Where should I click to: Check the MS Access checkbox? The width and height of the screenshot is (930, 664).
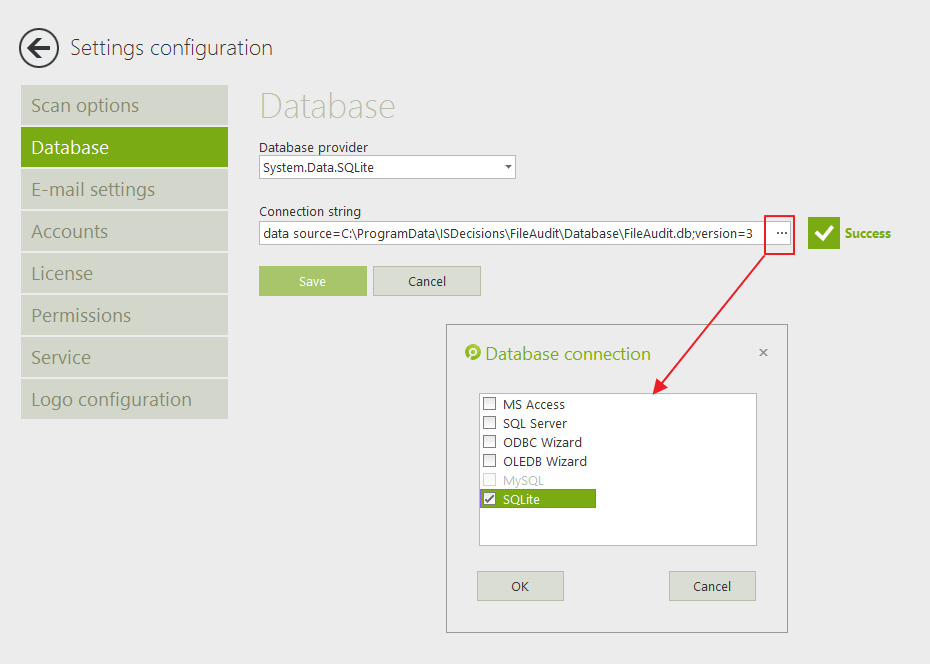click(490, 404)
